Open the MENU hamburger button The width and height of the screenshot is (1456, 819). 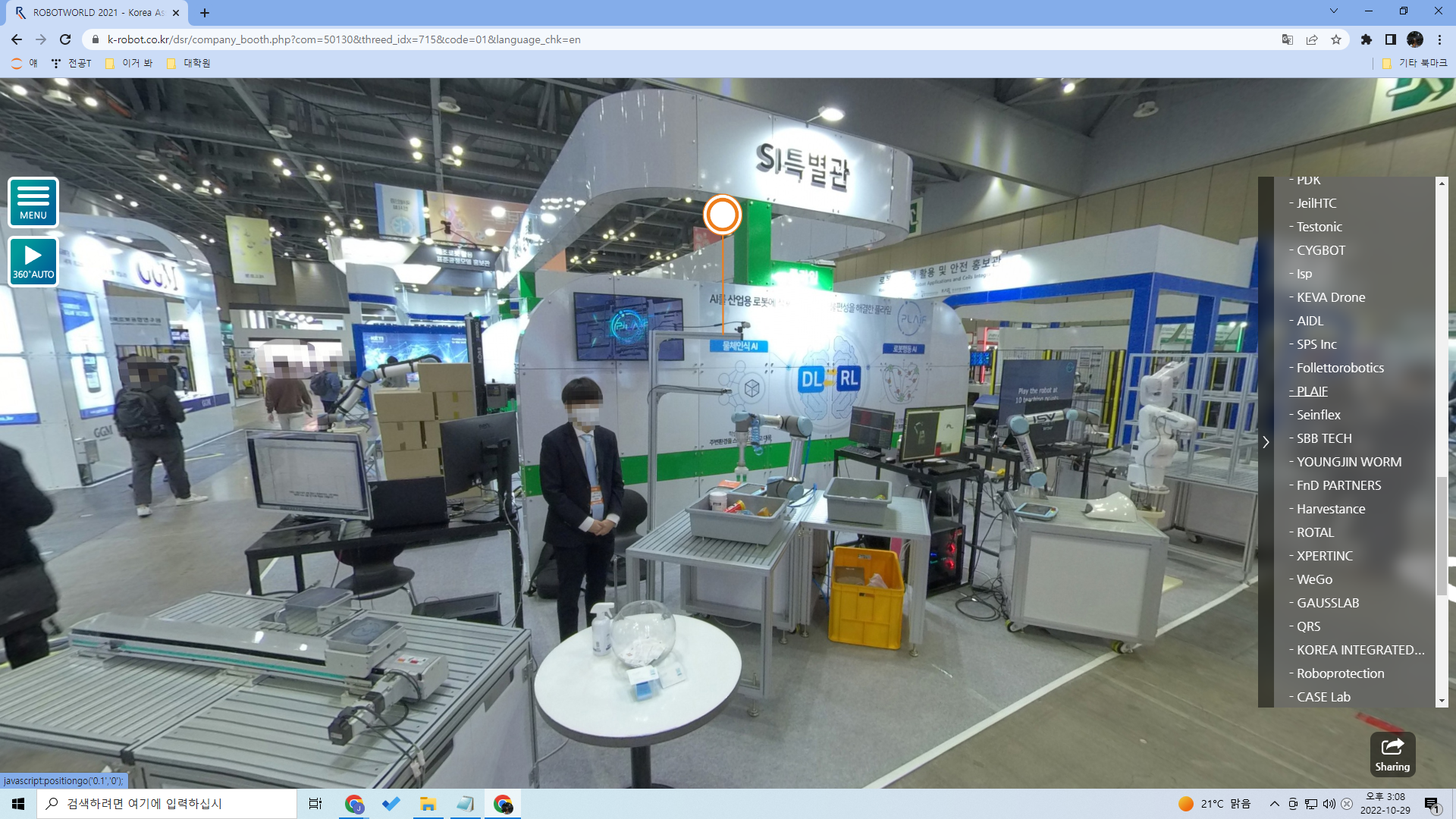pos(33,202)
